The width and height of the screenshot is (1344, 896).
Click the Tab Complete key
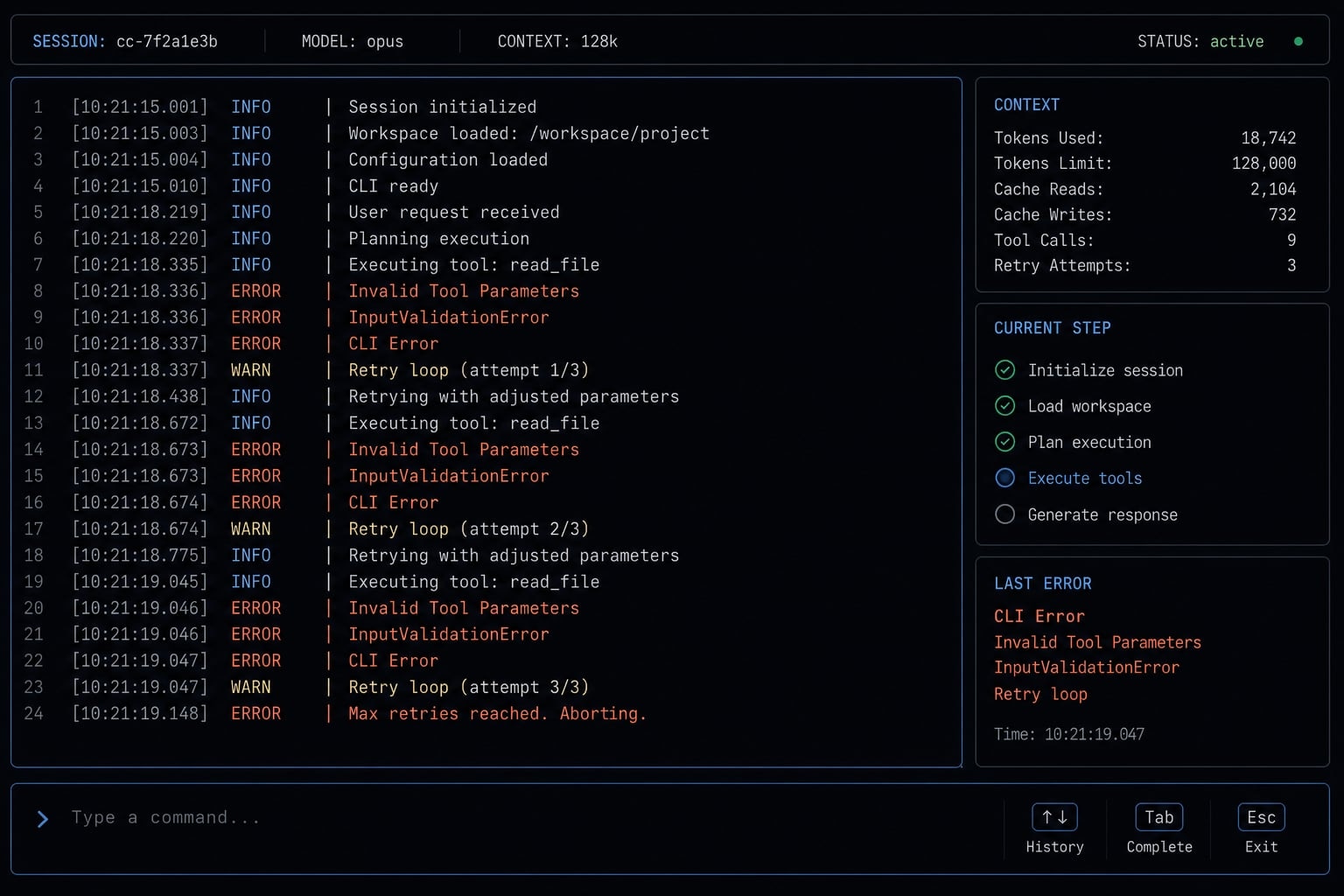1159,817
